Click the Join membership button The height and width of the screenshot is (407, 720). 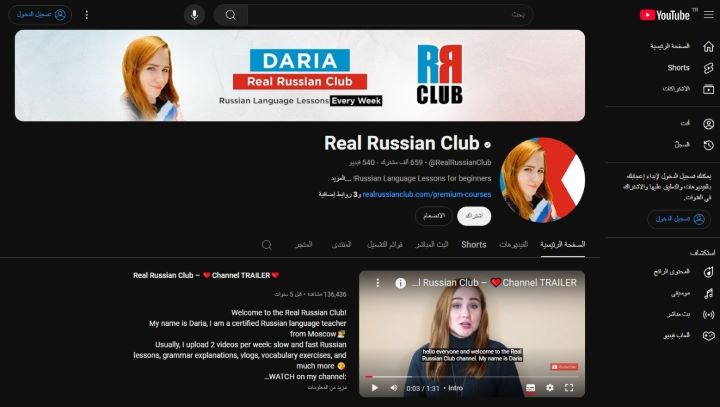click(433, 216)
